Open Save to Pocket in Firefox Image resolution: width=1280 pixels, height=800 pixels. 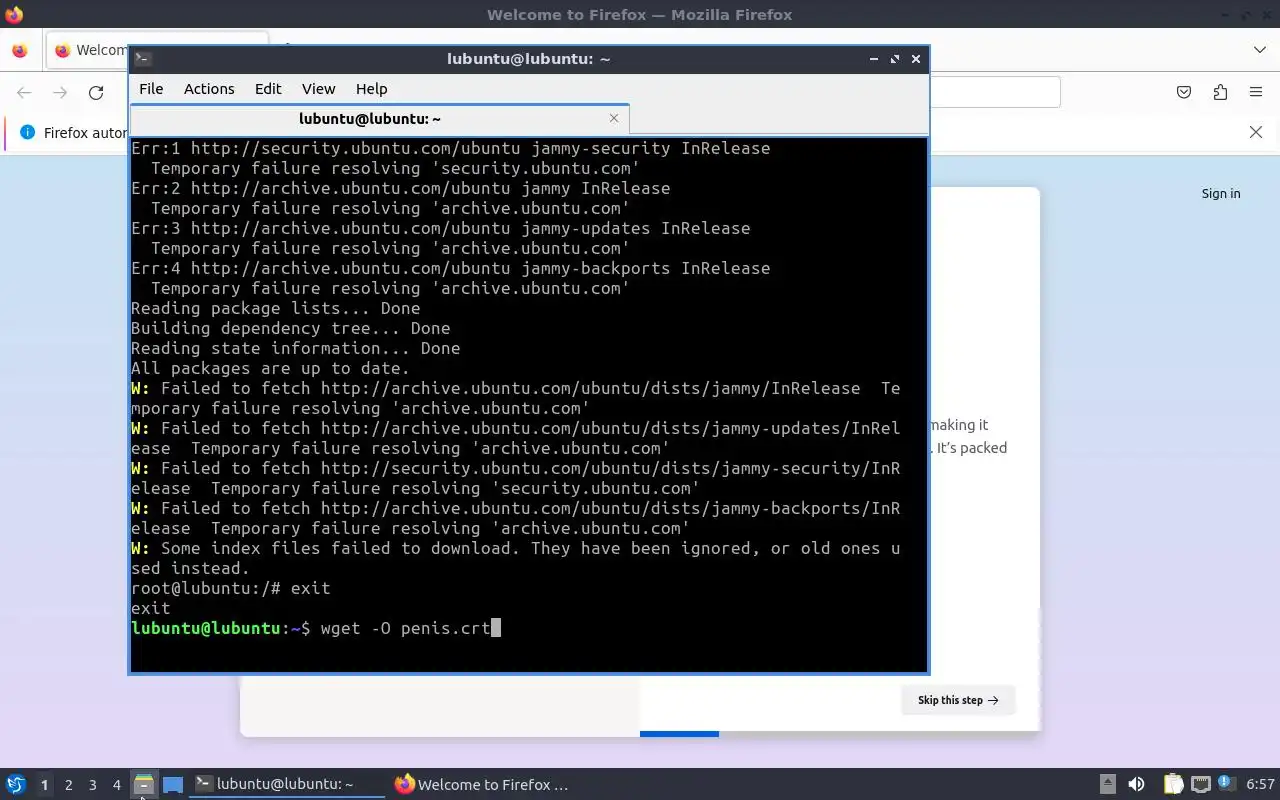pyautogui.click(x=1184, y=92)
